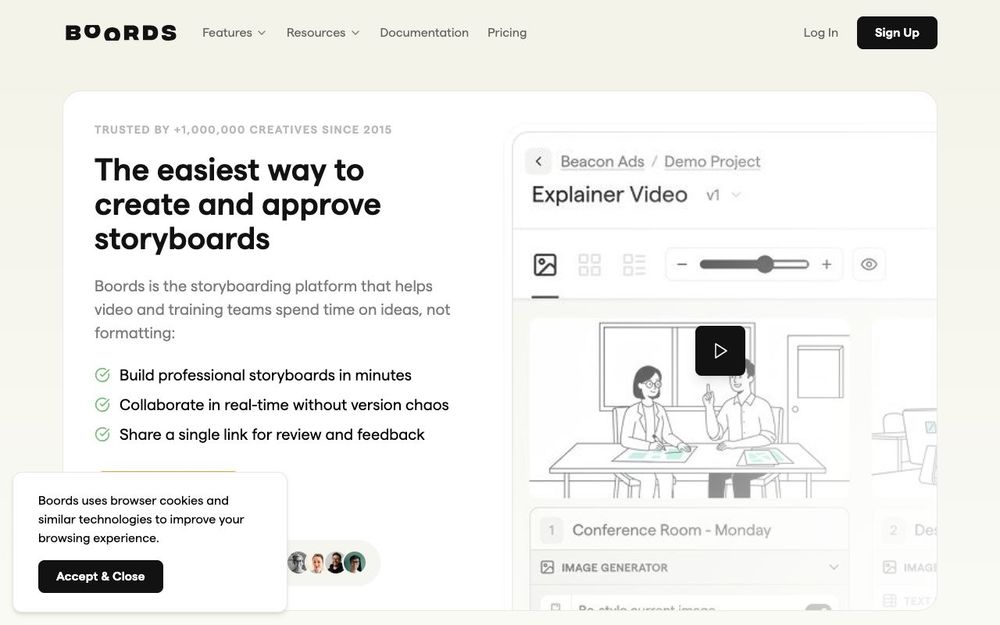The height and width of the screenshot is (625, 1000).
Task: Click the minus zoom-out icon
Action: [x=682, y=264]
